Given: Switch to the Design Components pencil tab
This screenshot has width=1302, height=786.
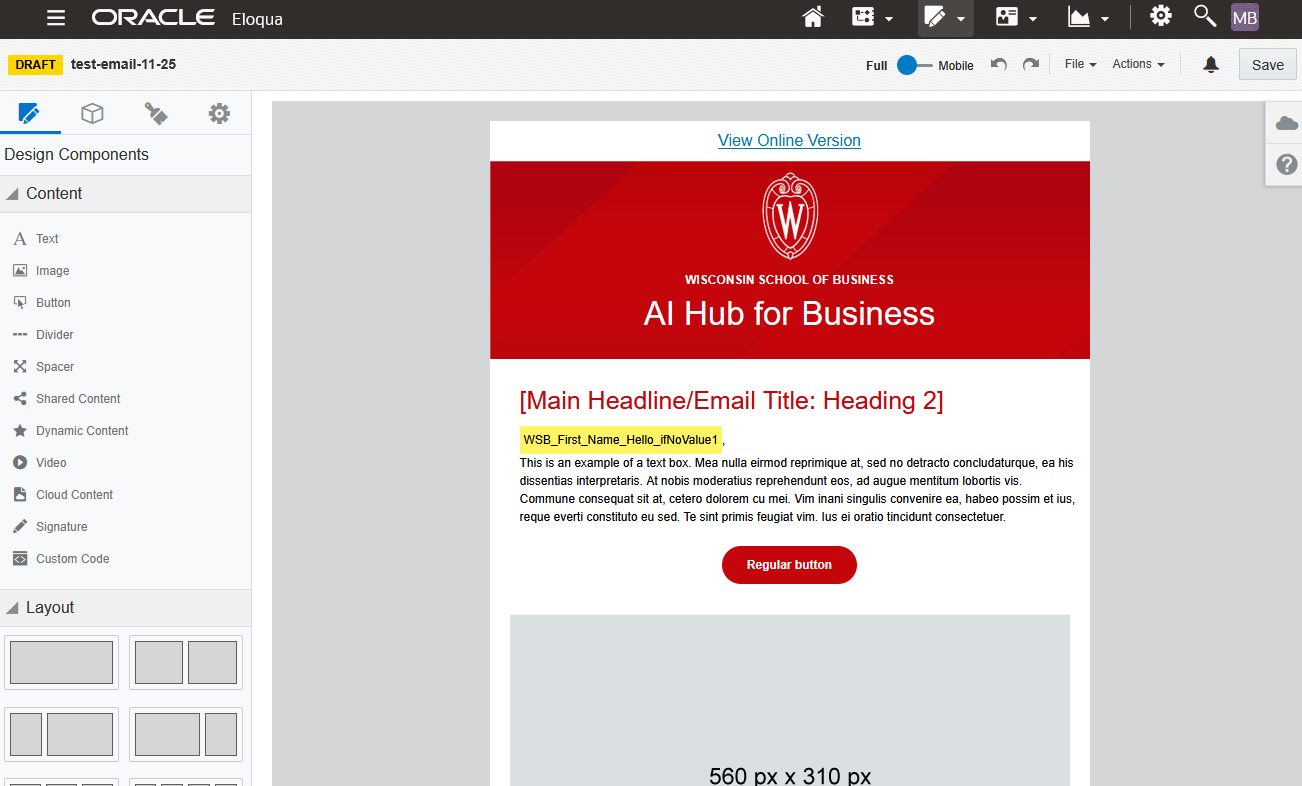Looking at the screenshot, I should (x=30, y=114).
